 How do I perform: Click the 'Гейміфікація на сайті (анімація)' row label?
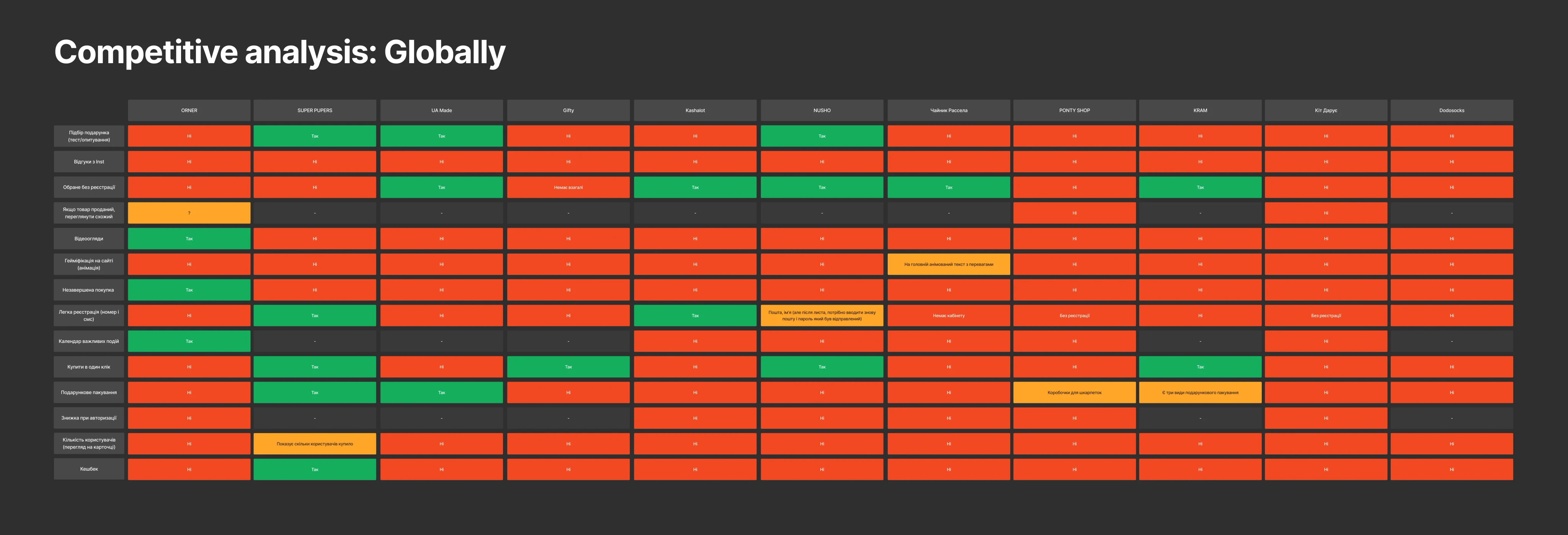89,264
